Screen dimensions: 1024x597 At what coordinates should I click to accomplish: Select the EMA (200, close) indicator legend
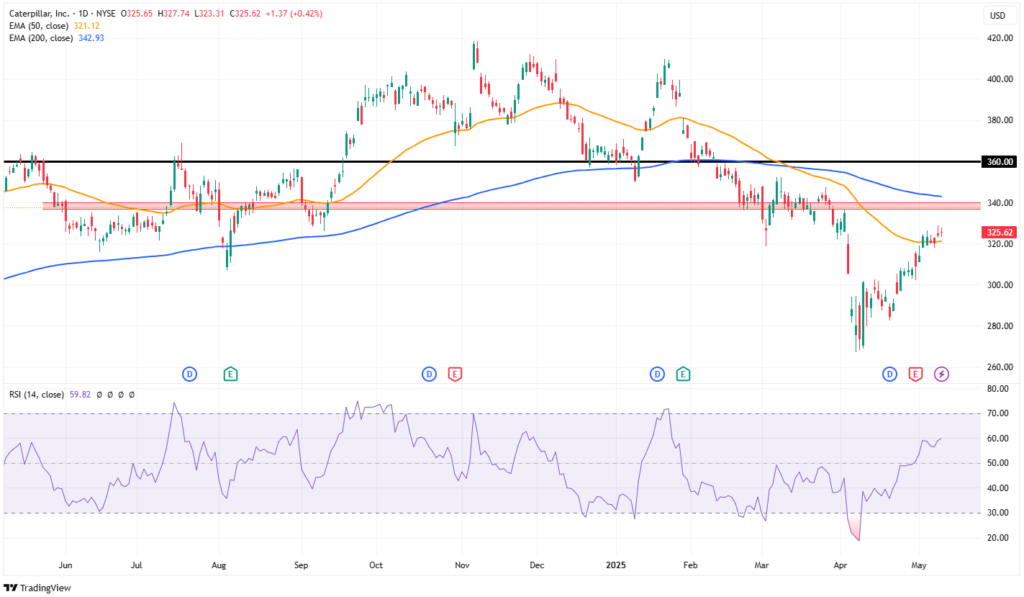(41, 39)
